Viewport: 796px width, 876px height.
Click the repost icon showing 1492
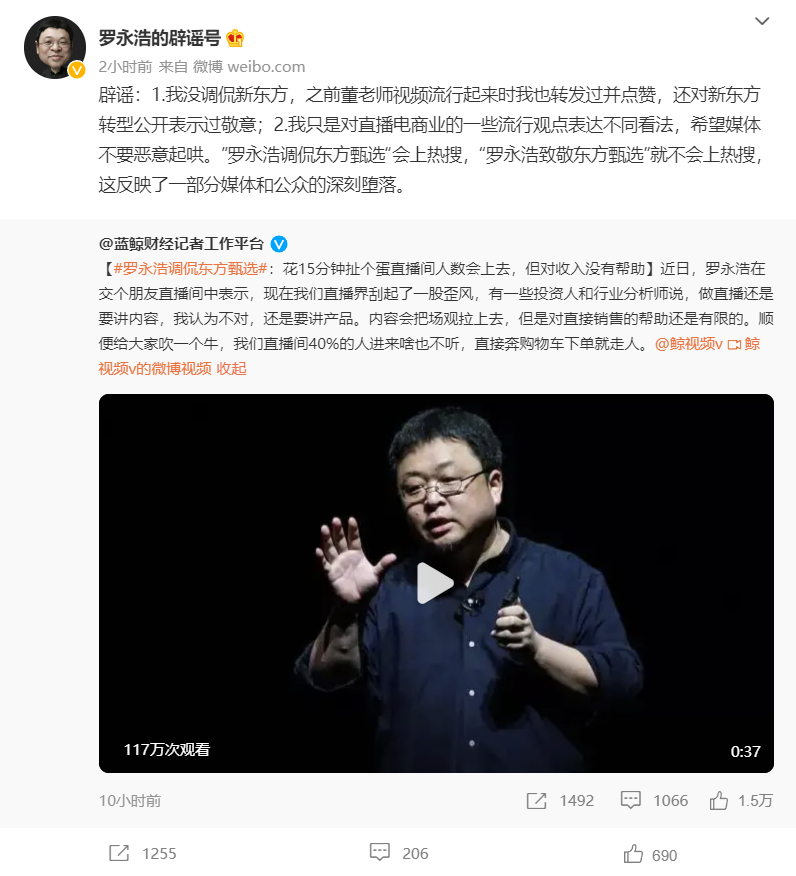point(537,801)
